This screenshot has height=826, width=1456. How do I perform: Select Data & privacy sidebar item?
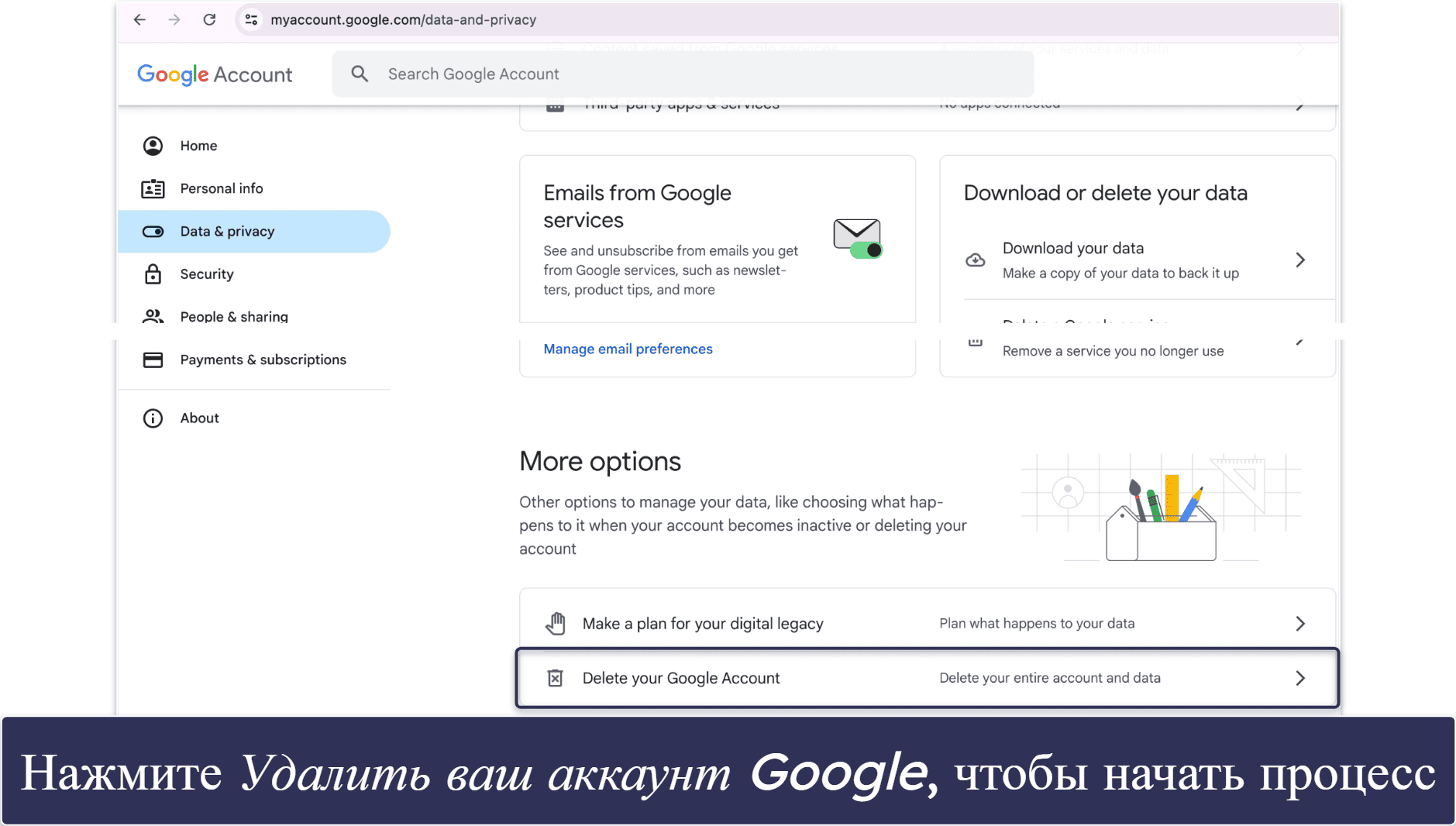click(254, 232)
